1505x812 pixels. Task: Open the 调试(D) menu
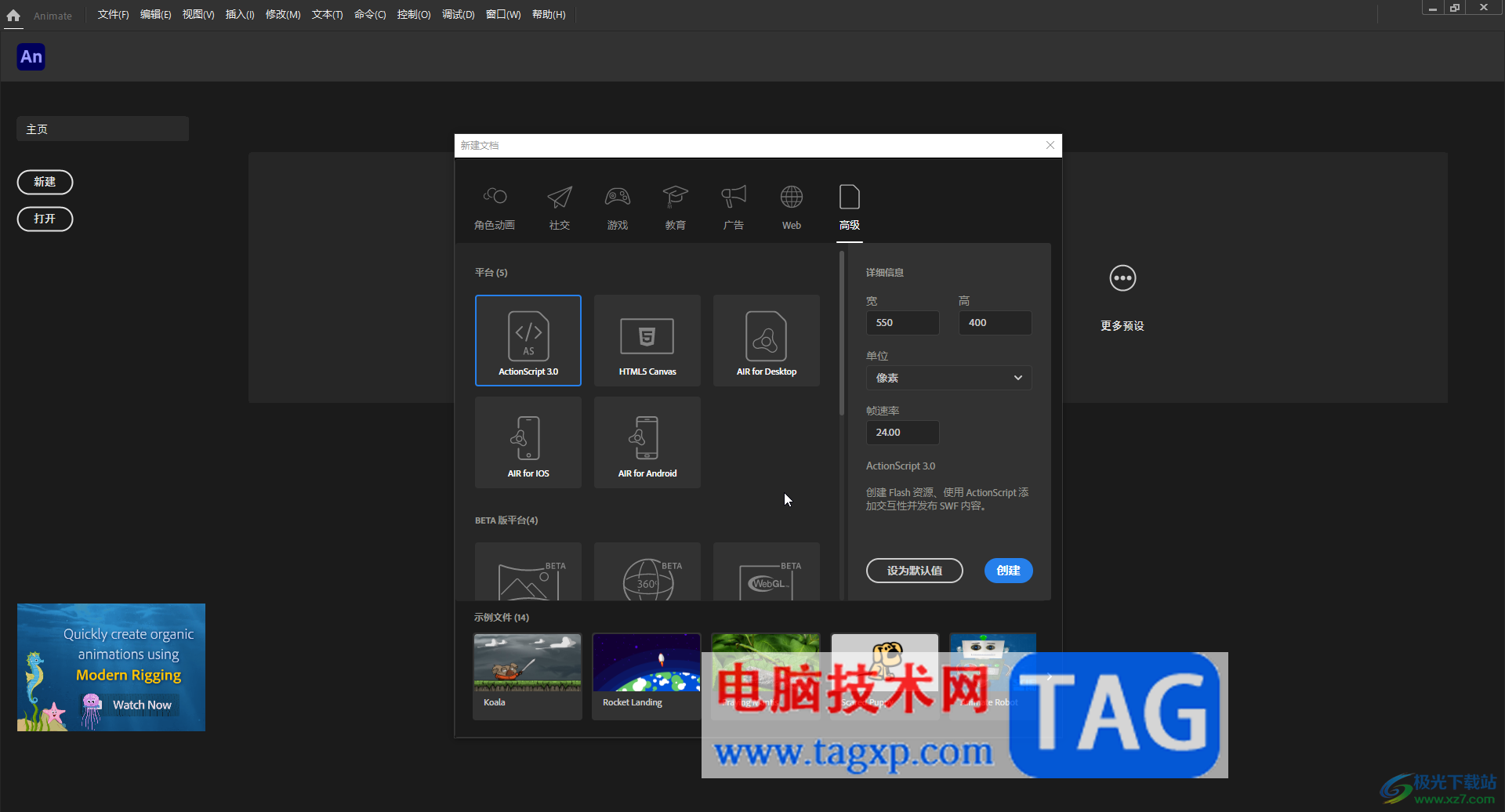[459, 15]
